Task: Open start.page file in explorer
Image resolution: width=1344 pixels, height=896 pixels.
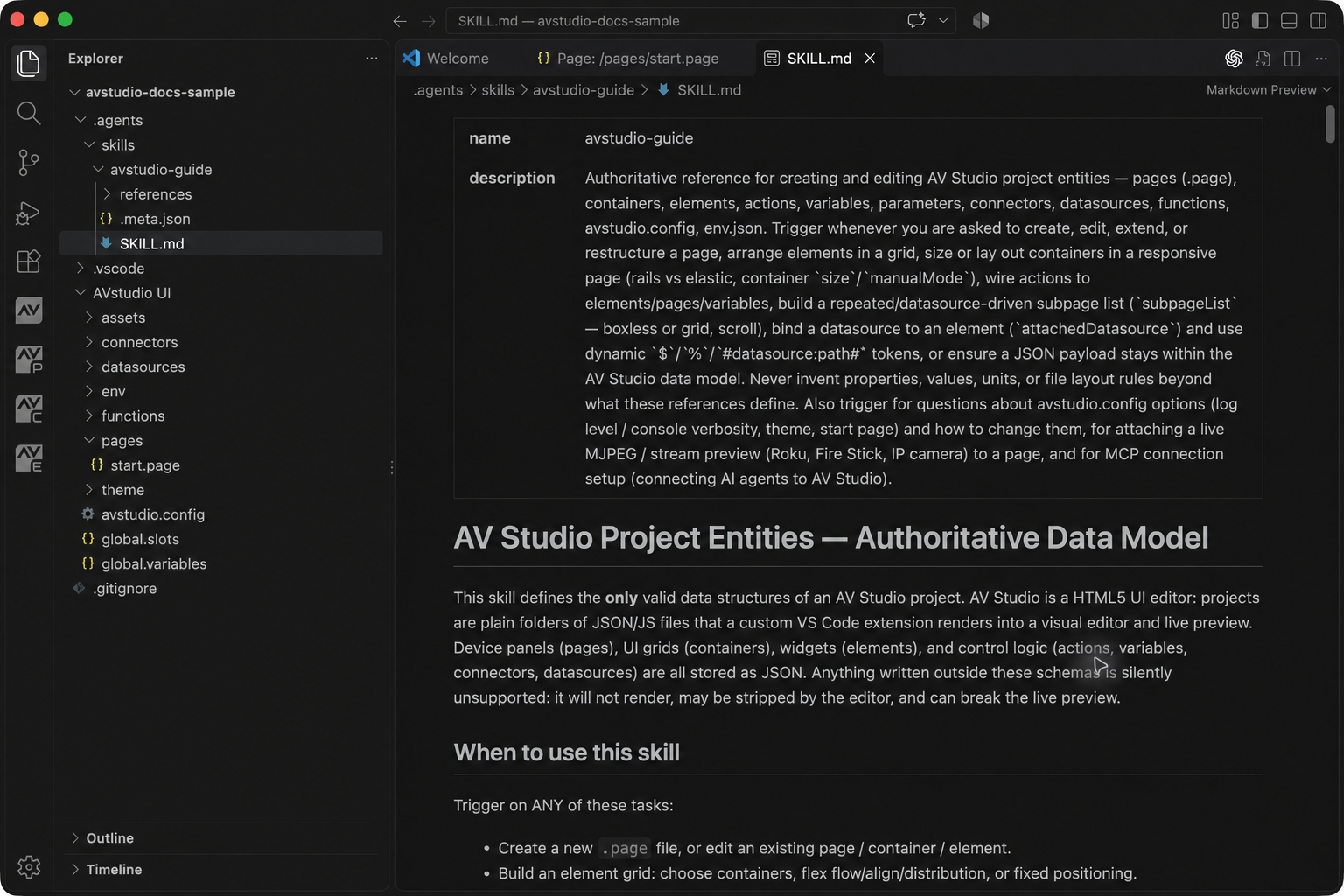Action: (221, 465)
